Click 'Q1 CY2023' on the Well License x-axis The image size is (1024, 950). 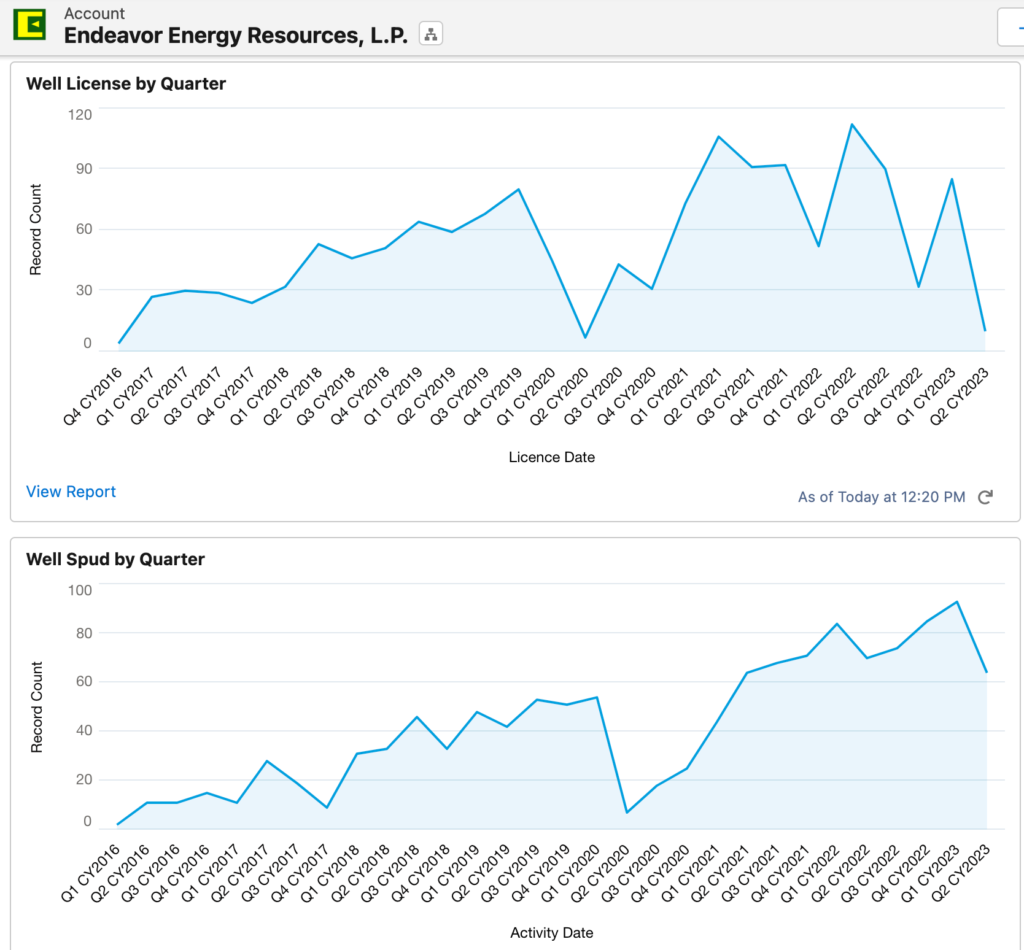(x=926, y=397)
